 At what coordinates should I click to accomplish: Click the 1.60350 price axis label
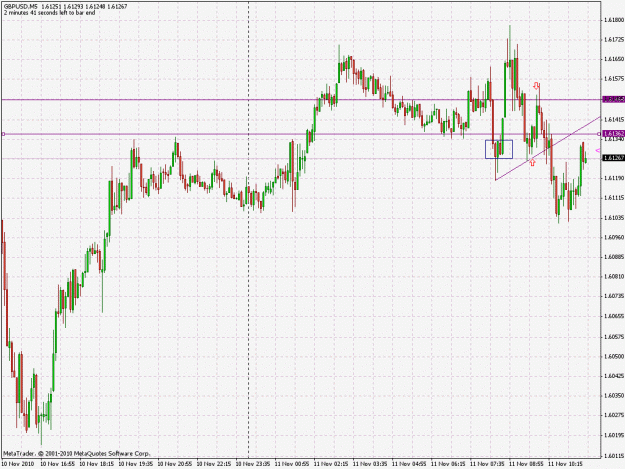click(x=614, y=396)
